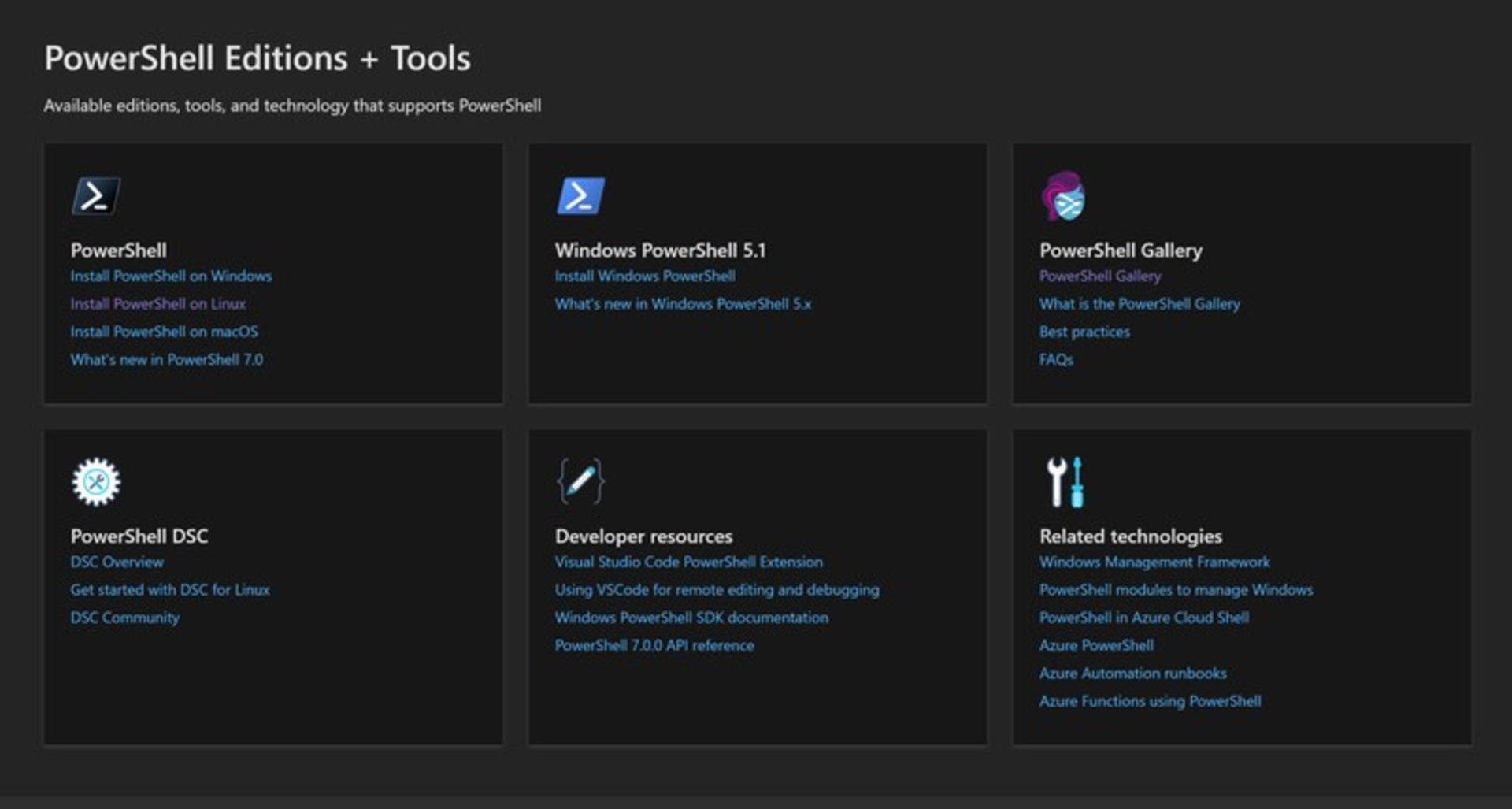Open the PowerShell Gallery link
This screenshot has width=1512, height=809.
[1099, 276]
